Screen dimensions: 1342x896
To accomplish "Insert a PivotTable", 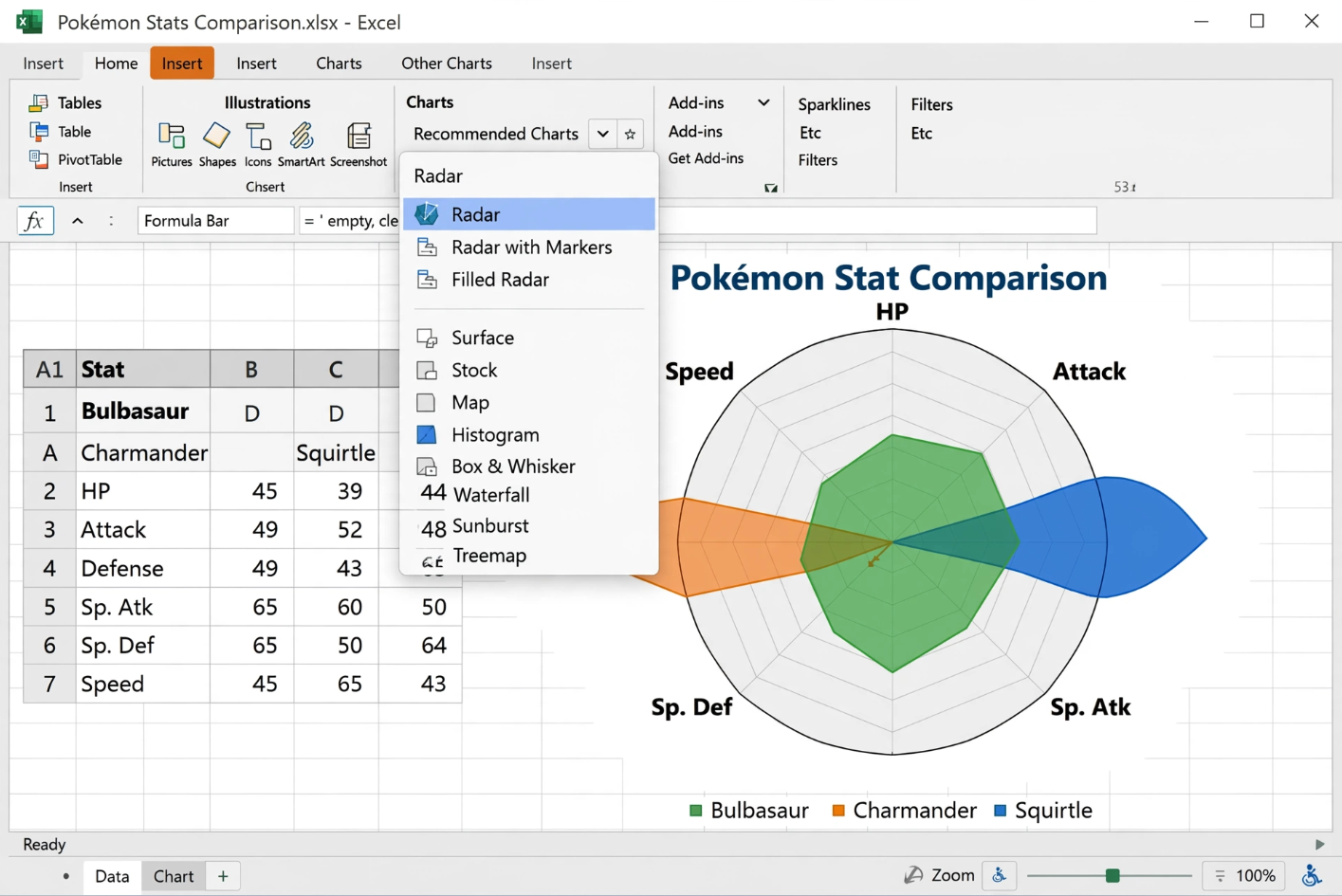I will point(76,159).
